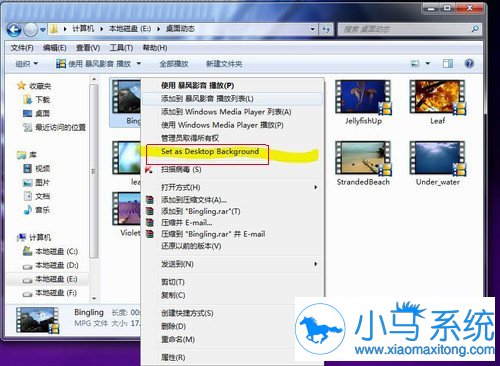Open the 文件(F) menu
Viewport: 500px width, 366px height.
[22, 48]
